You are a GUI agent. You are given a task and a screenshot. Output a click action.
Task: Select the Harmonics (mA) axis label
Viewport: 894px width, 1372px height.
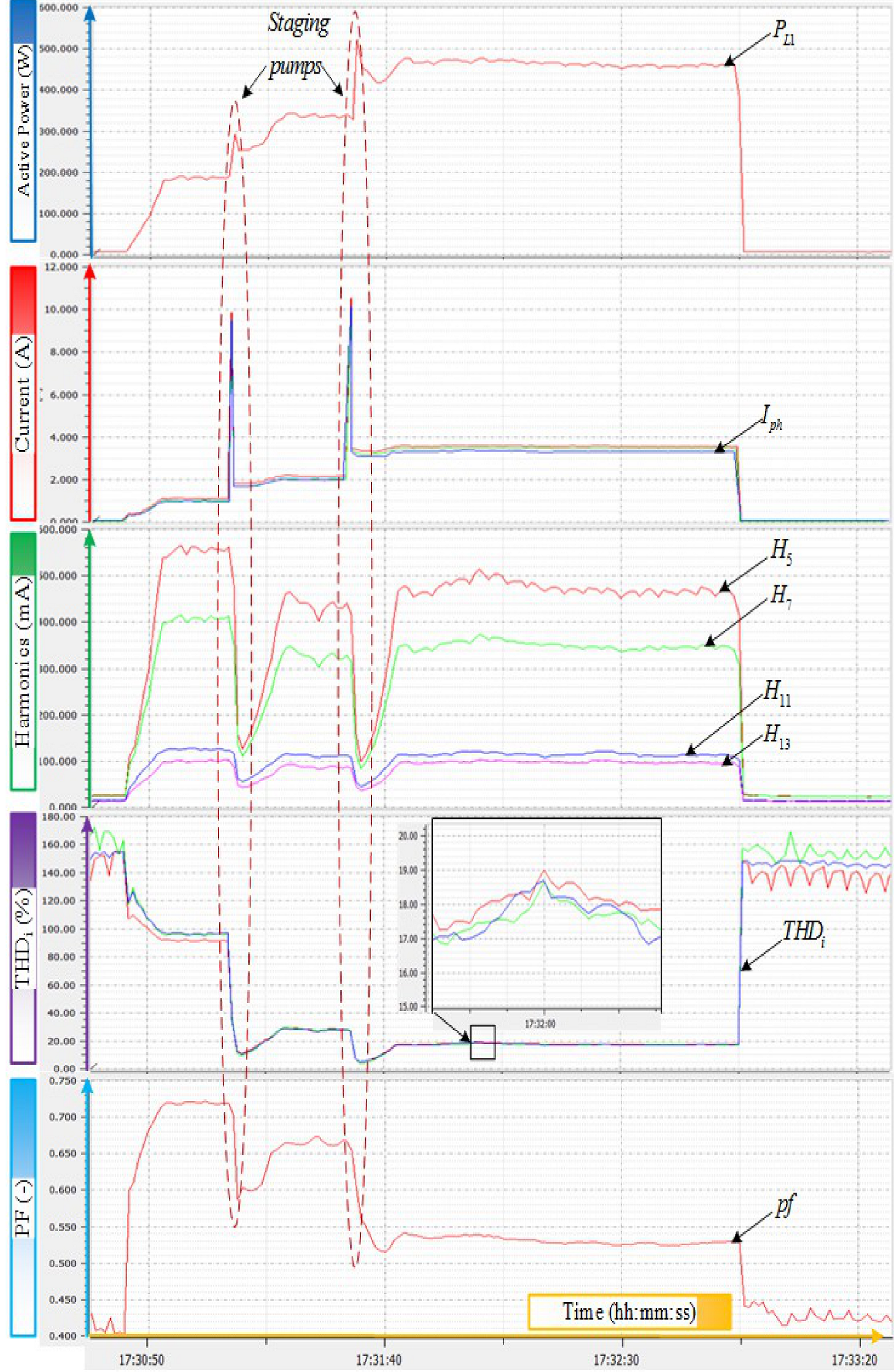[x=23, y=661]
